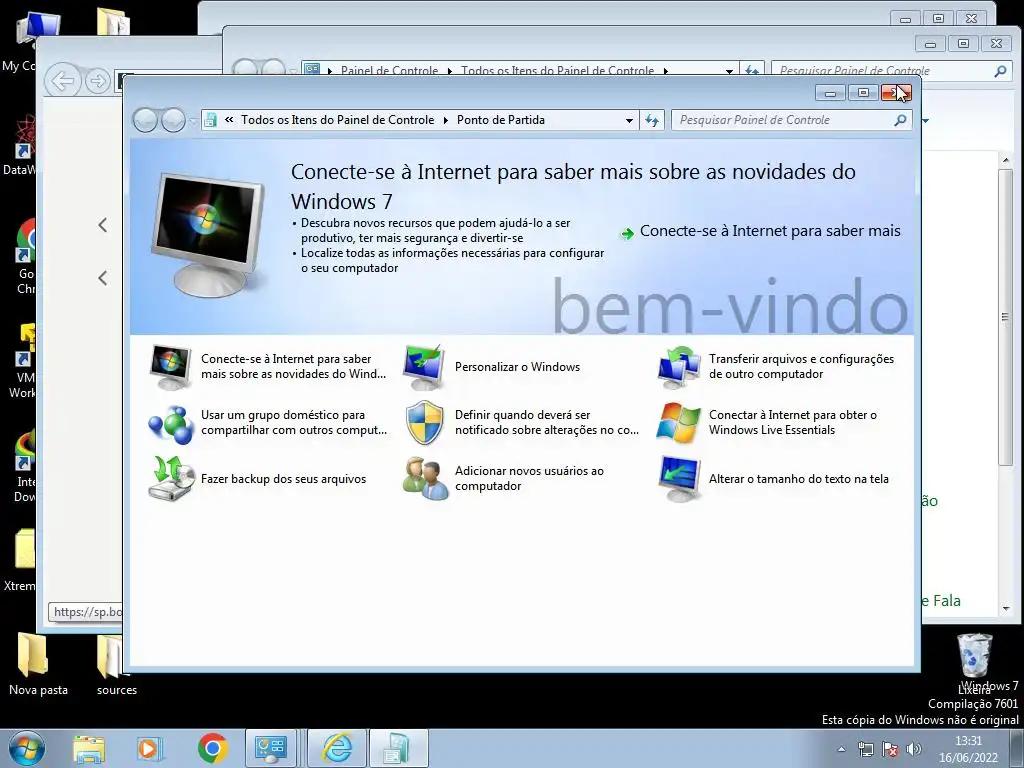The width and height of the screenshot is (1024, 768).
Task: Open the homegroup (grupo doméstico) icon
Action: [x=170, y=423]
